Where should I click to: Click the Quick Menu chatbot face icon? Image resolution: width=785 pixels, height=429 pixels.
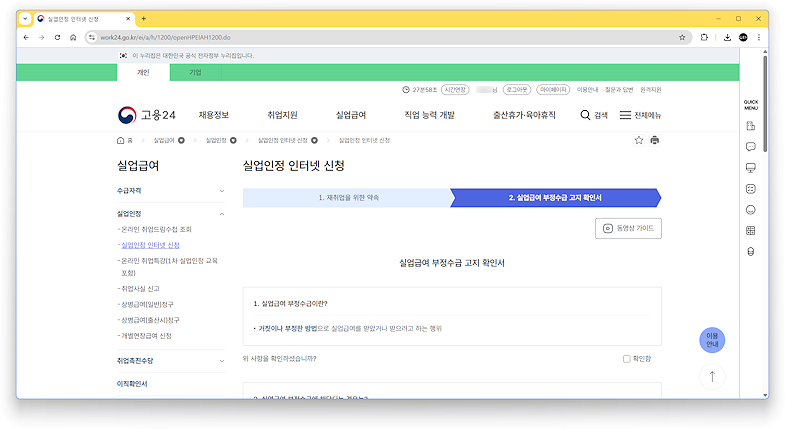coord(750,189)
